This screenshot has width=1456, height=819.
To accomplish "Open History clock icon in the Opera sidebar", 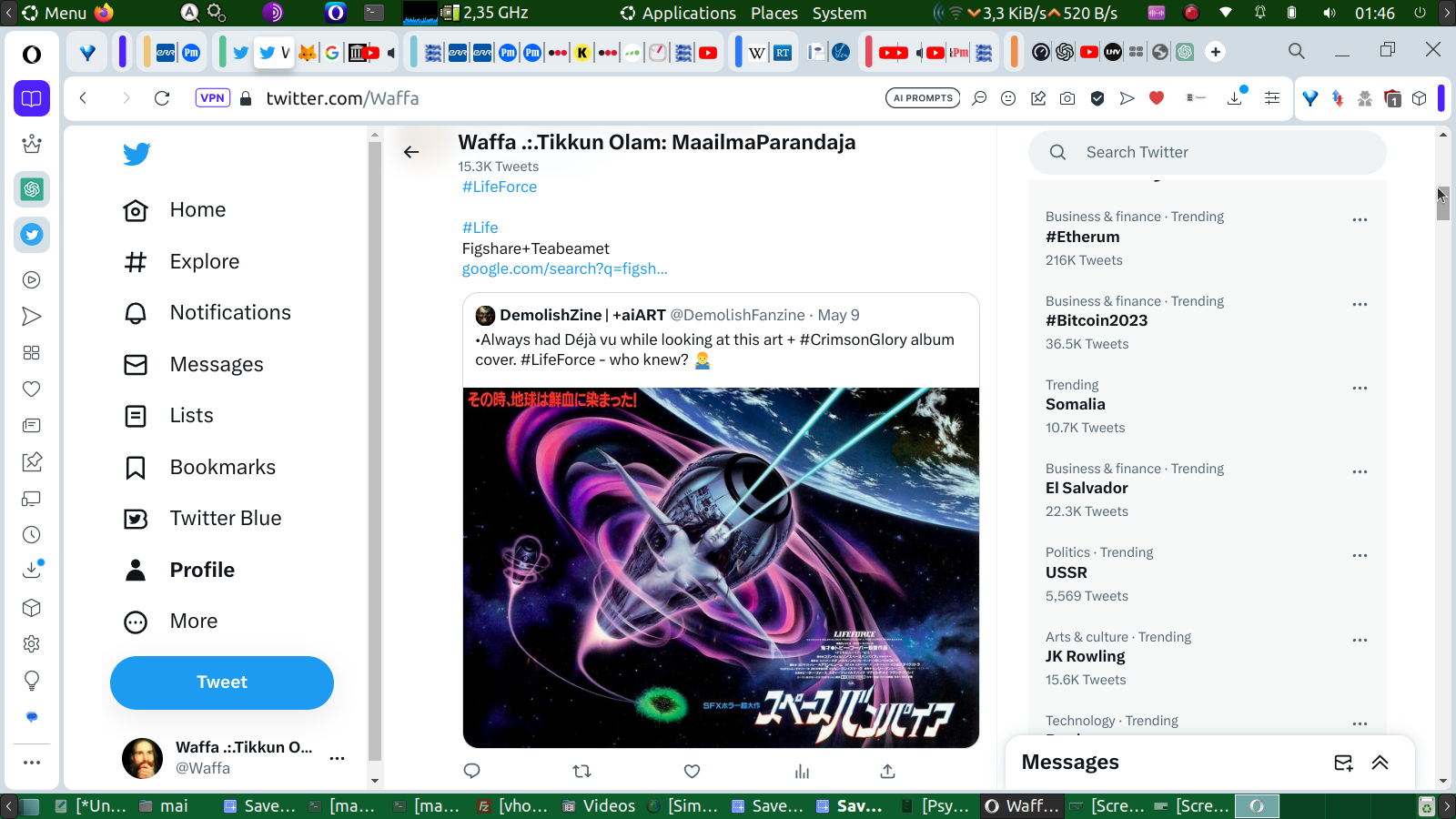I will pos(32,535).
